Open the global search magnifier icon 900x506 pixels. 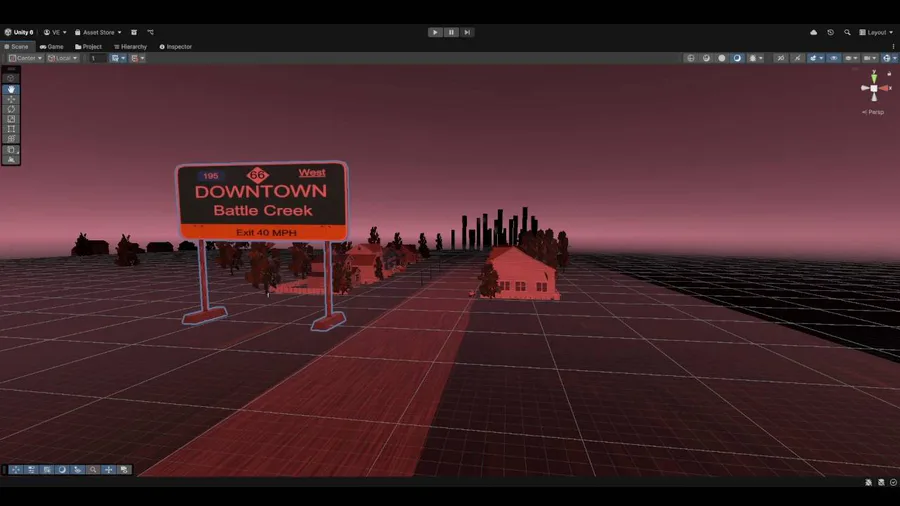tap(847, 32)
